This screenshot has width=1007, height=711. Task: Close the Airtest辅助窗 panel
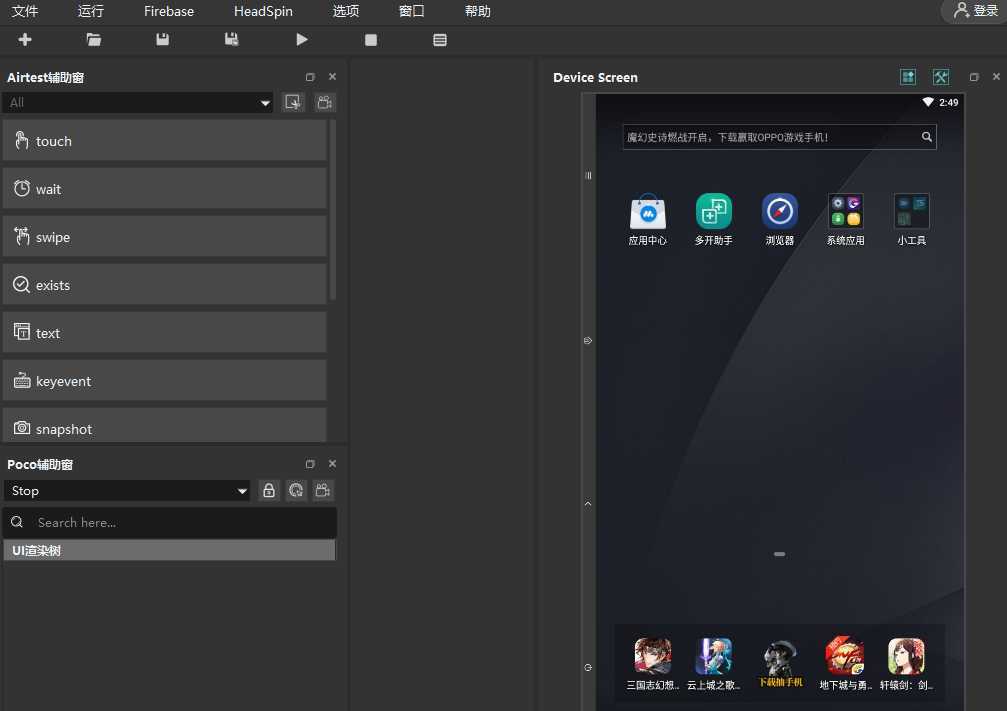click(x=332, y=76)
